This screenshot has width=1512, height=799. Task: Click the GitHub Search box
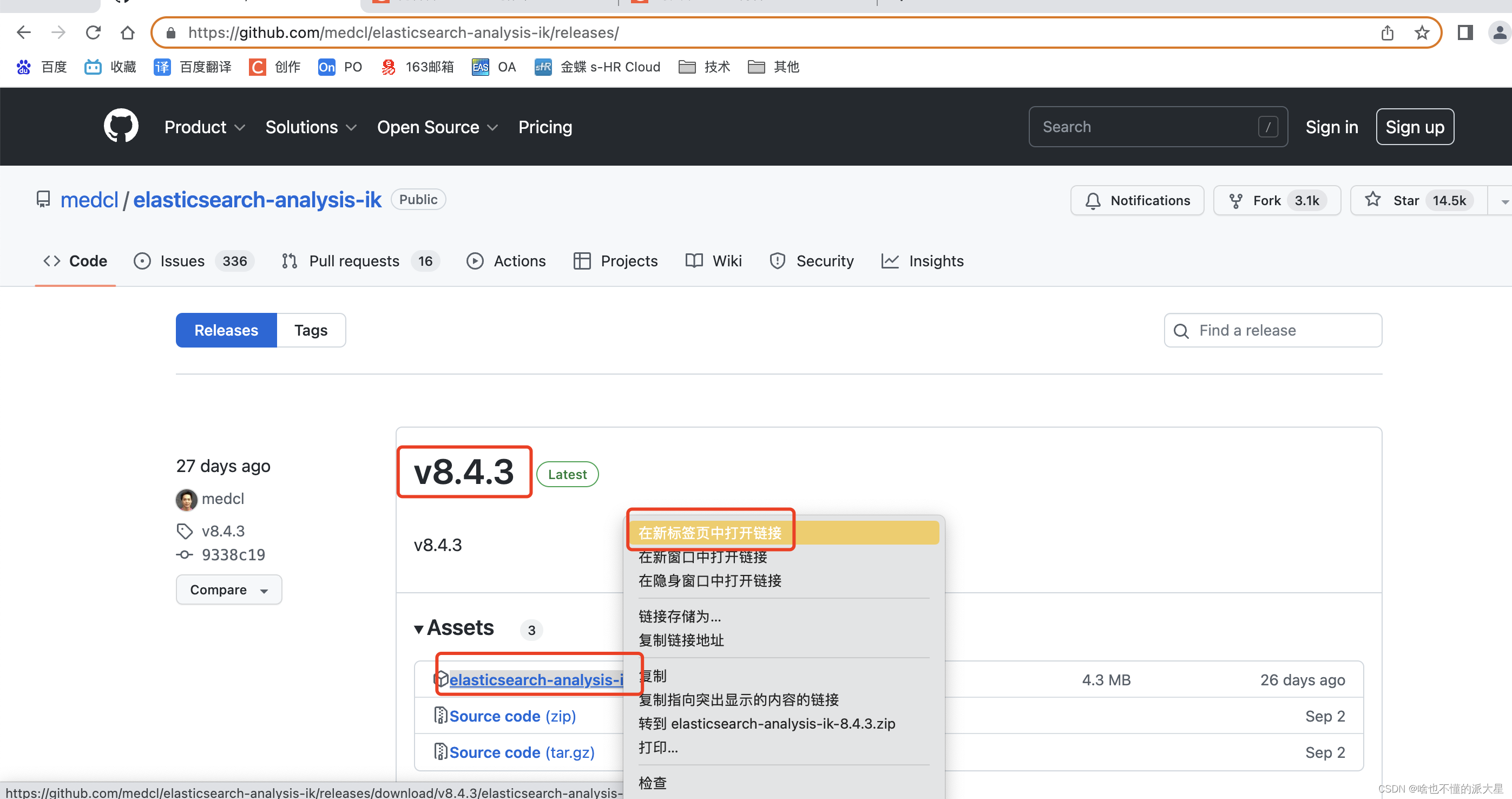pos(1158,127)
